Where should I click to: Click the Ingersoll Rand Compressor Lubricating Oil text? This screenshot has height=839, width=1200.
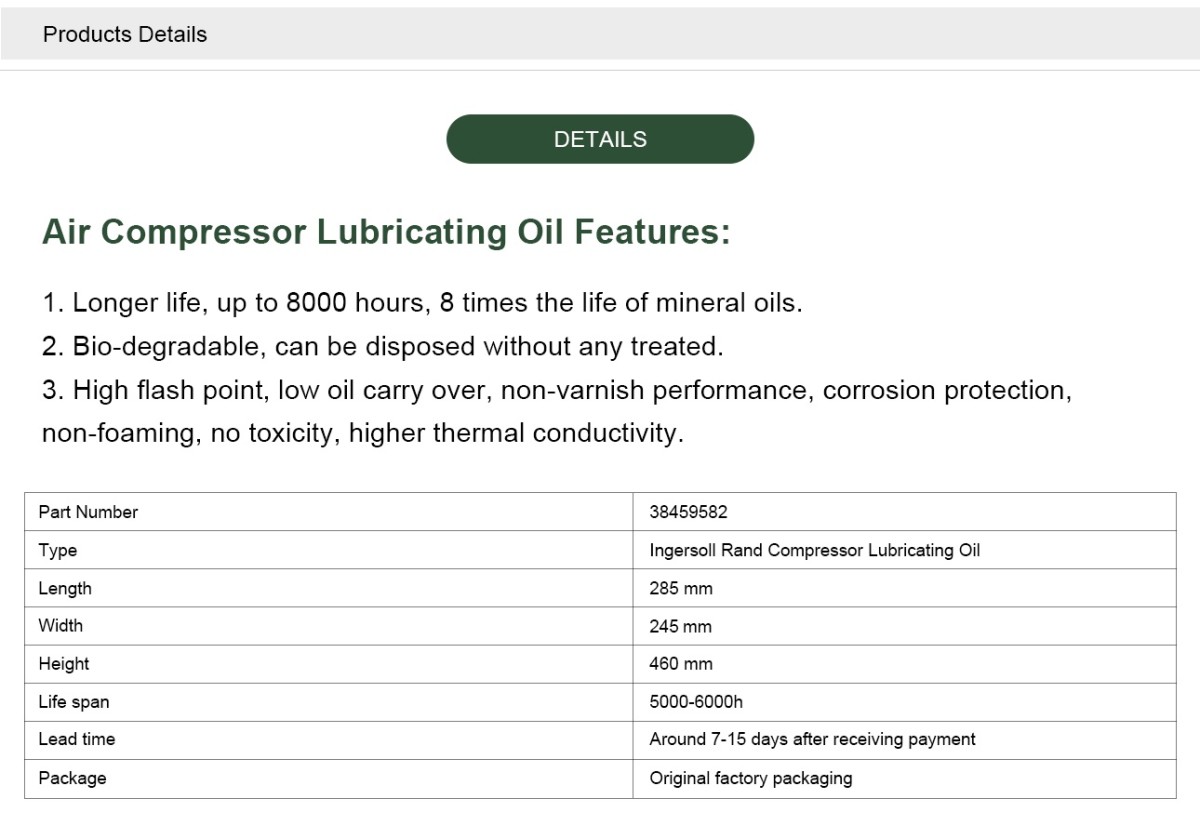pos(814,550)
